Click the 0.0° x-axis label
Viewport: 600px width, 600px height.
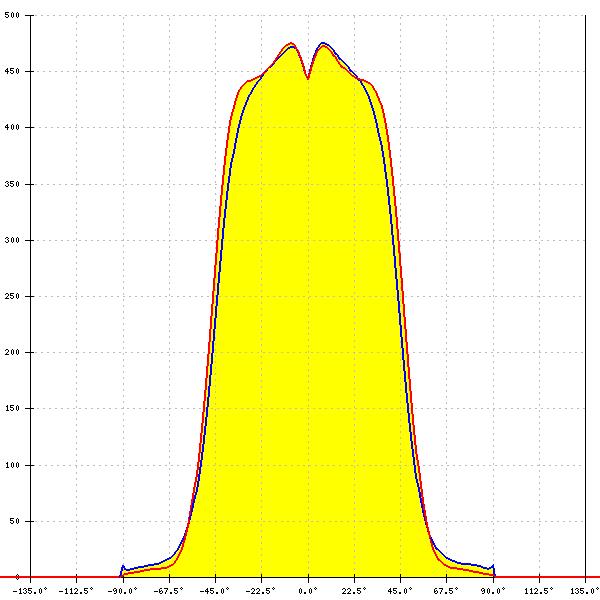tap(308, 591)
